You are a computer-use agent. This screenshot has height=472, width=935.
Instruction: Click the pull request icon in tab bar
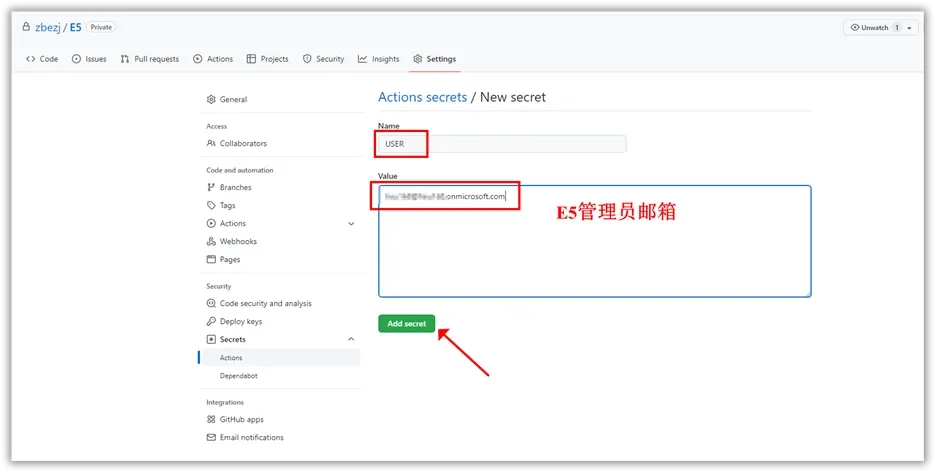(x=125, y=59)
